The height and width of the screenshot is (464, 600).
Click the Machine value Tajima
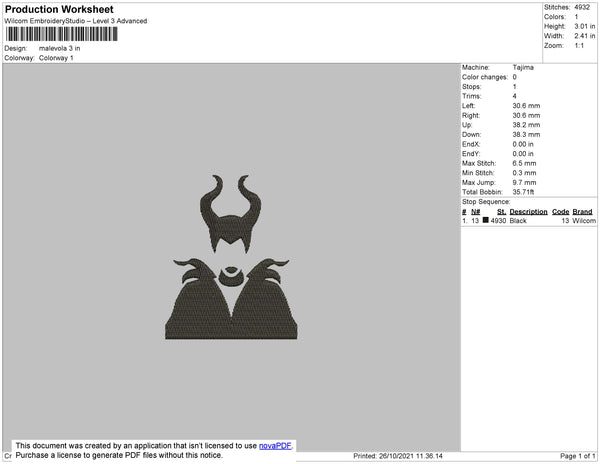click(523, 67)
